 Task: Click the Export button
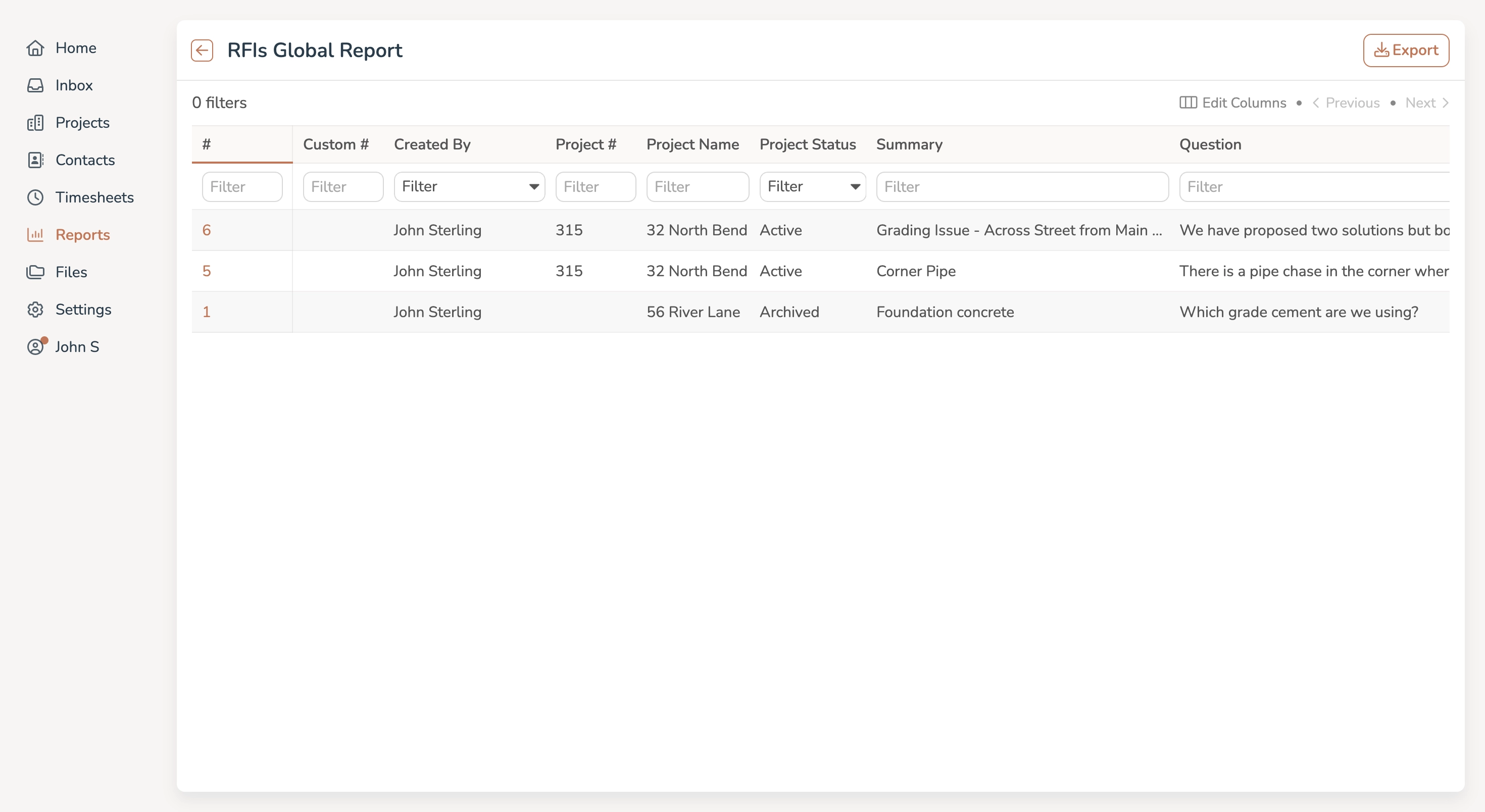click(1406, 50)
